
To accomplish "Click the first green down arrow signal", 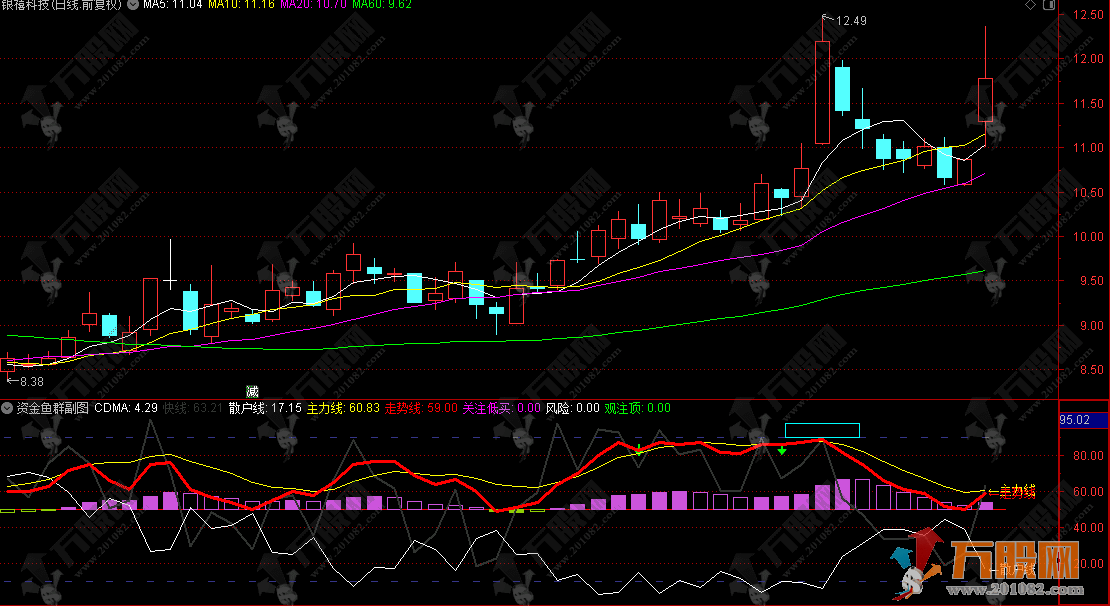I will 638,449.
